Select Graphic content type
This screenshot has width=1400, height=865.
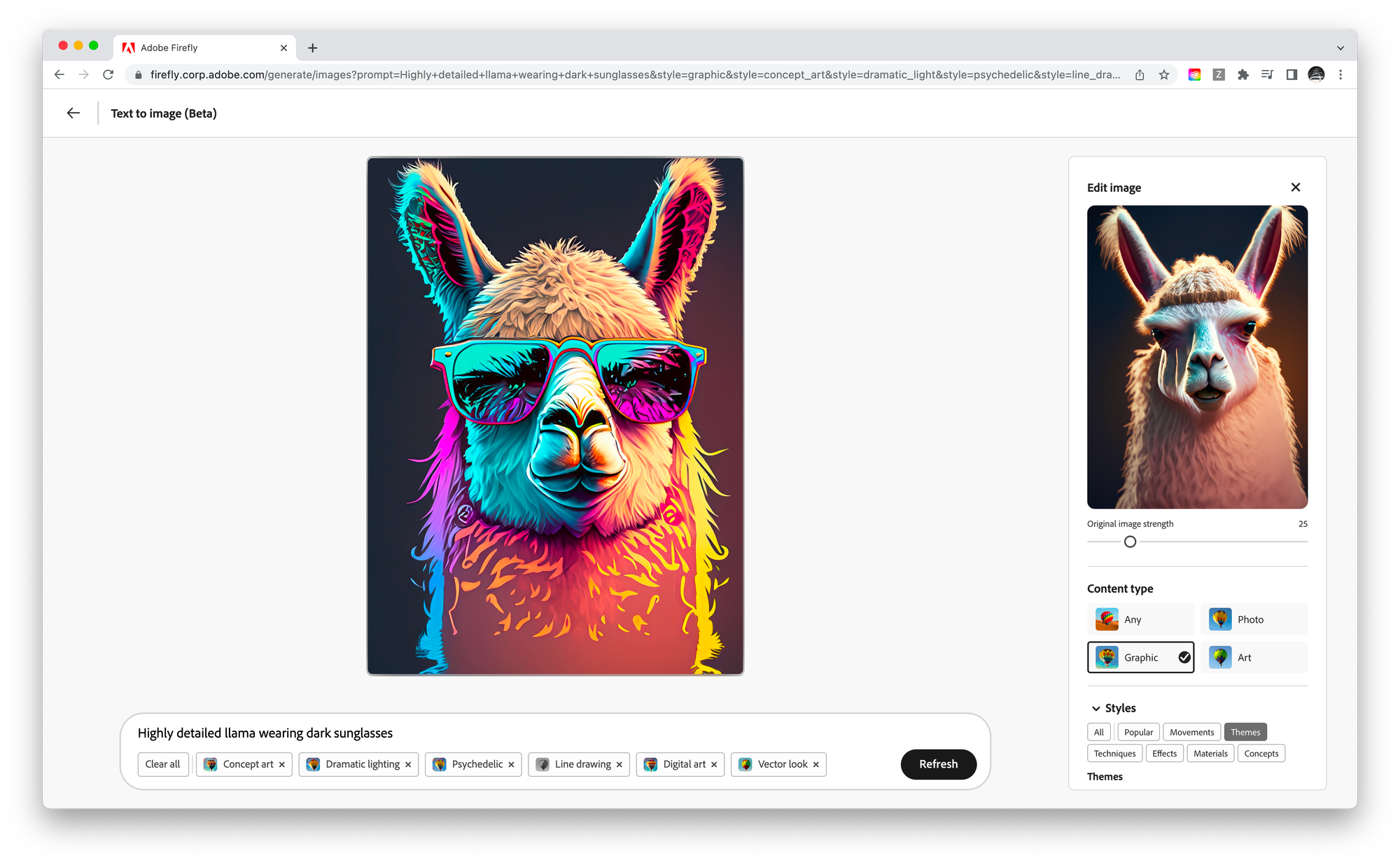point(1140,657)
